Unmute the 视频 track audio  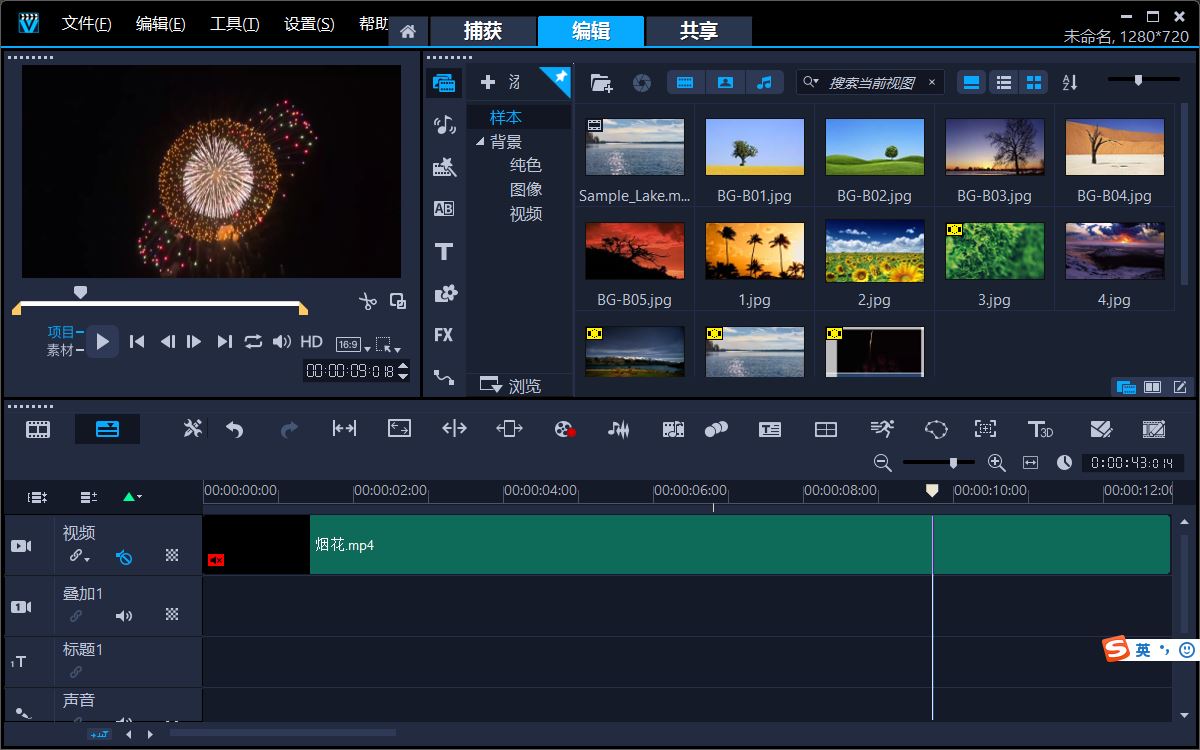coord(124,557)
